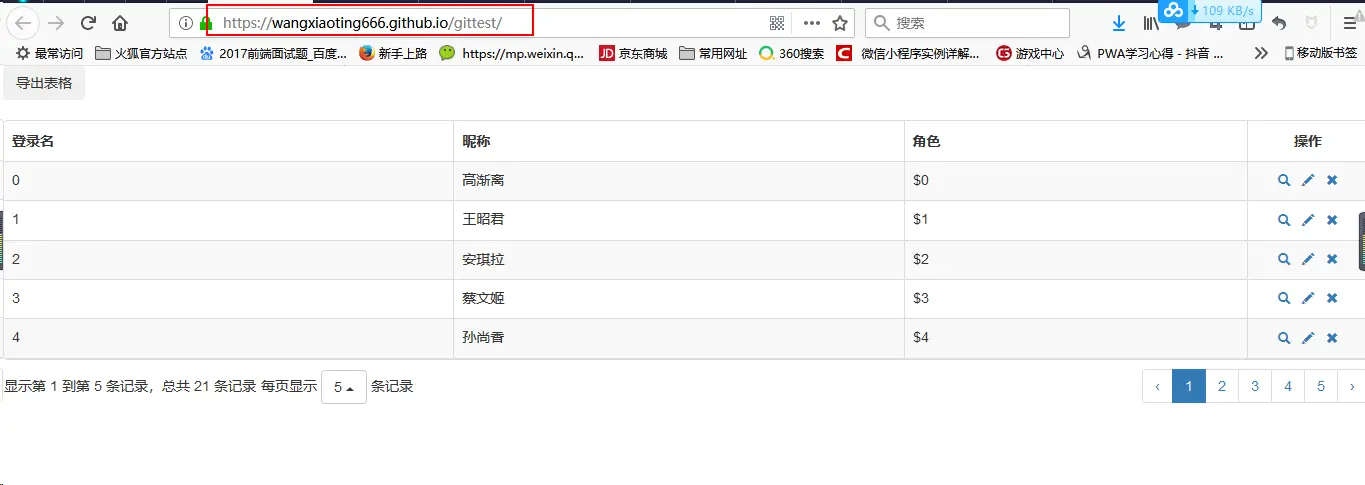Click the delete X in 高渐离 row
1365x485 pixels.
1332,180
